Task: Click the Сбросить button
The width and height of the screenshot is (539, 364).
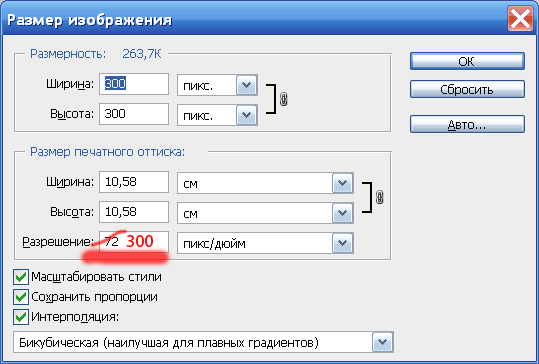Action: click(467, 89)
